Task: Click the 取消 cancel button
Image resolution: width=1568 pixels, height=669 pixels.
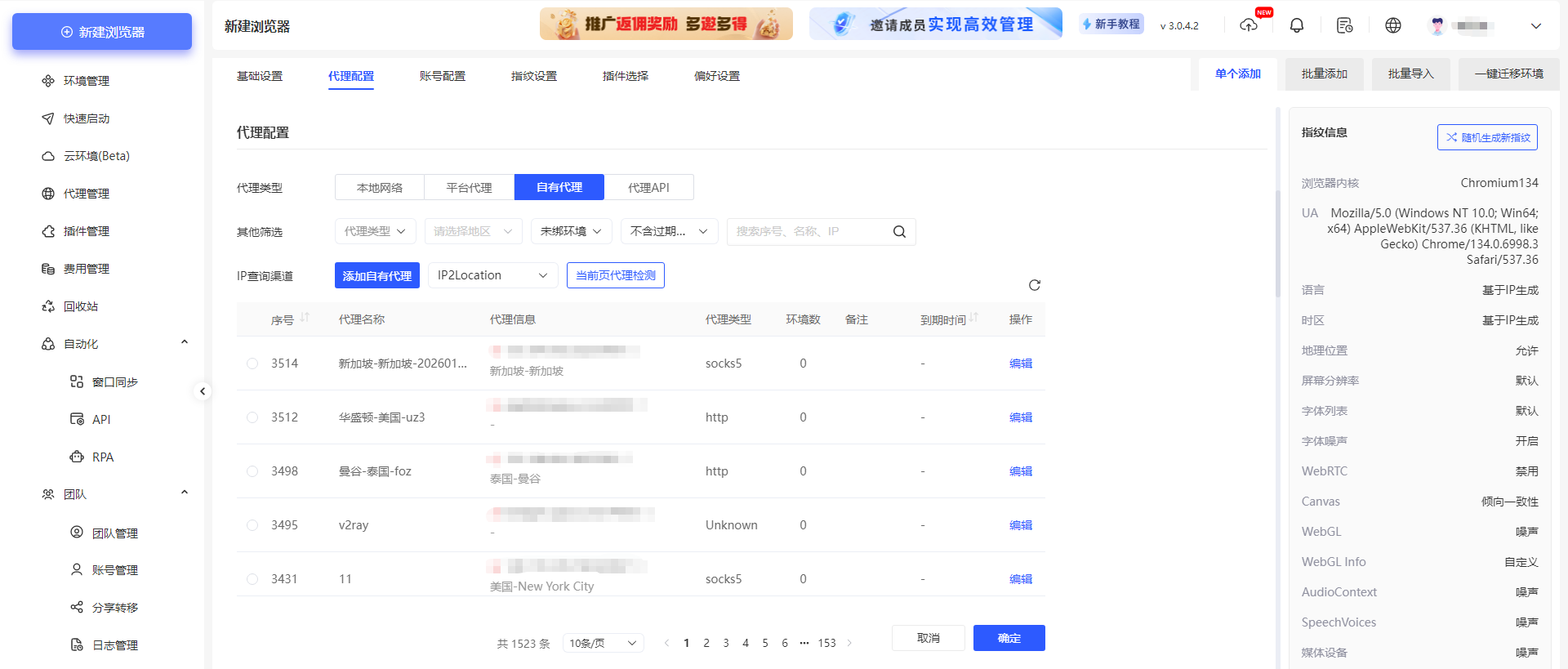Action: pos(929,638)
